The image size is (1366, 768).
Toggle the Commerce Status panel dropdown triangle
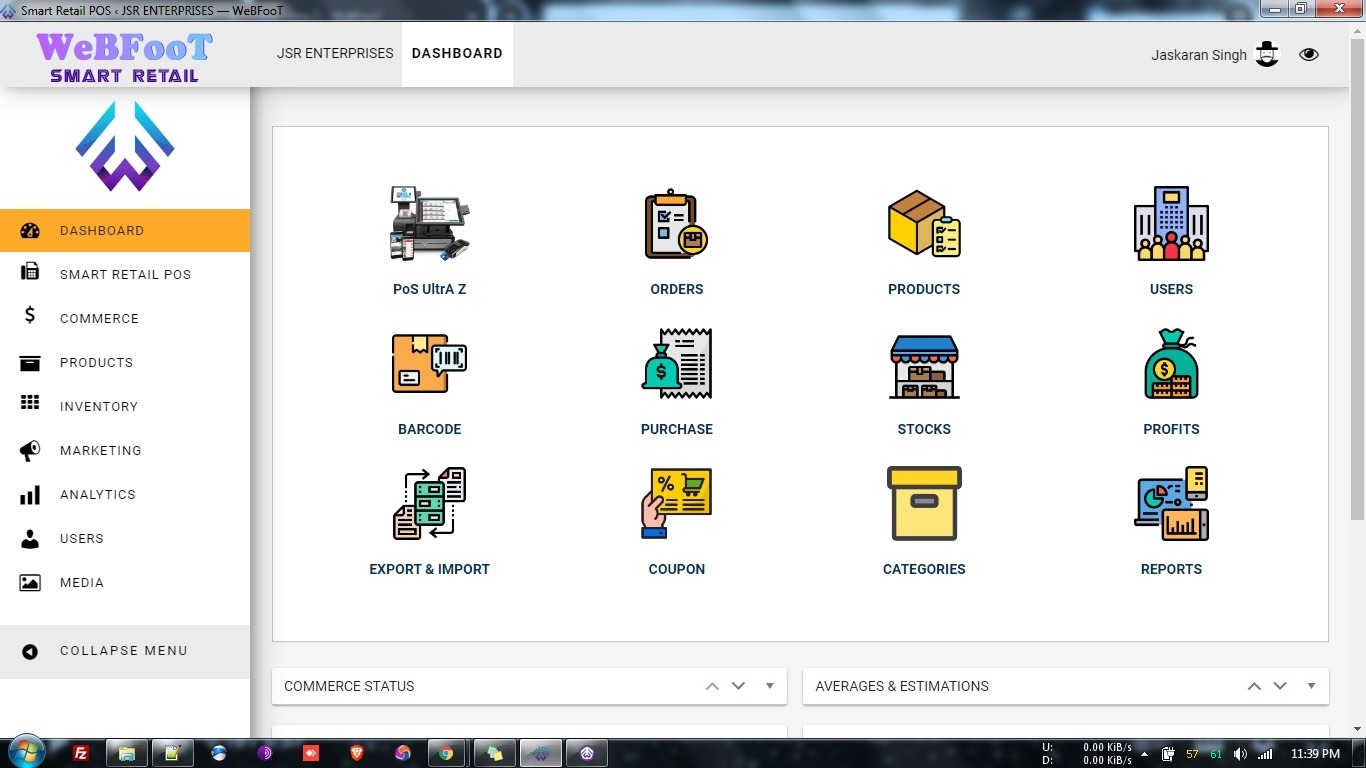[x=769, y=686]
